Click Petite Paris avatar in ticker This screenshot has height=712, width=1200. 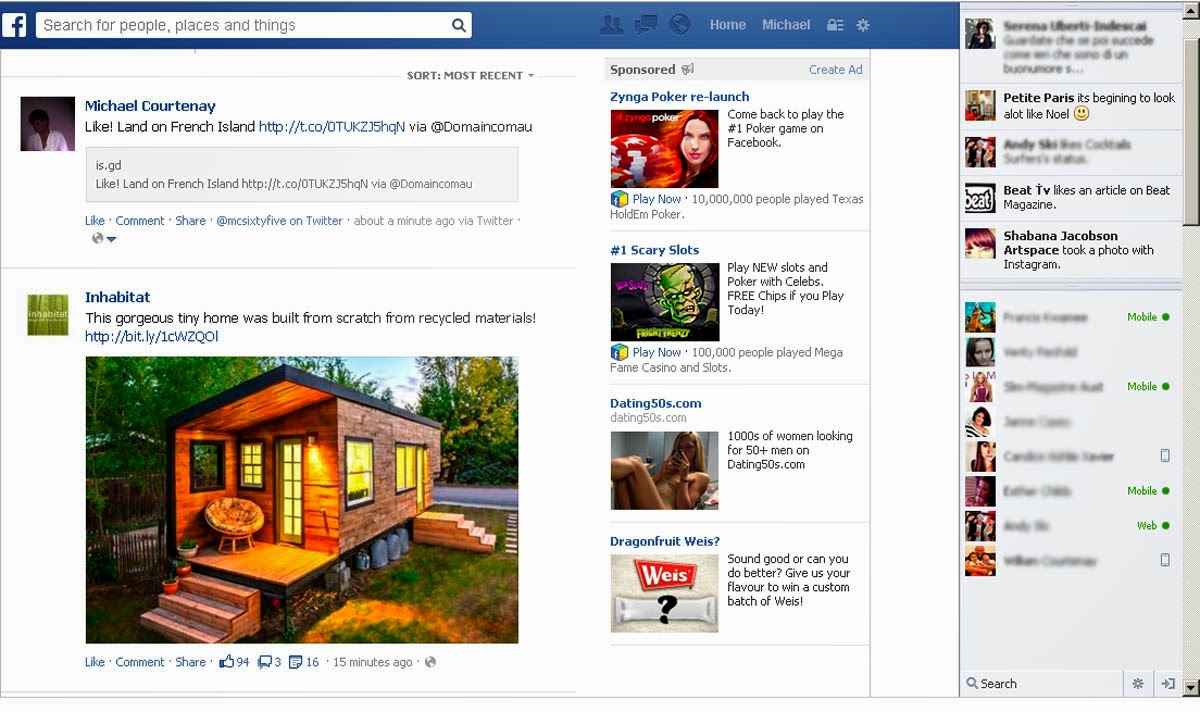tap(980, 105)
